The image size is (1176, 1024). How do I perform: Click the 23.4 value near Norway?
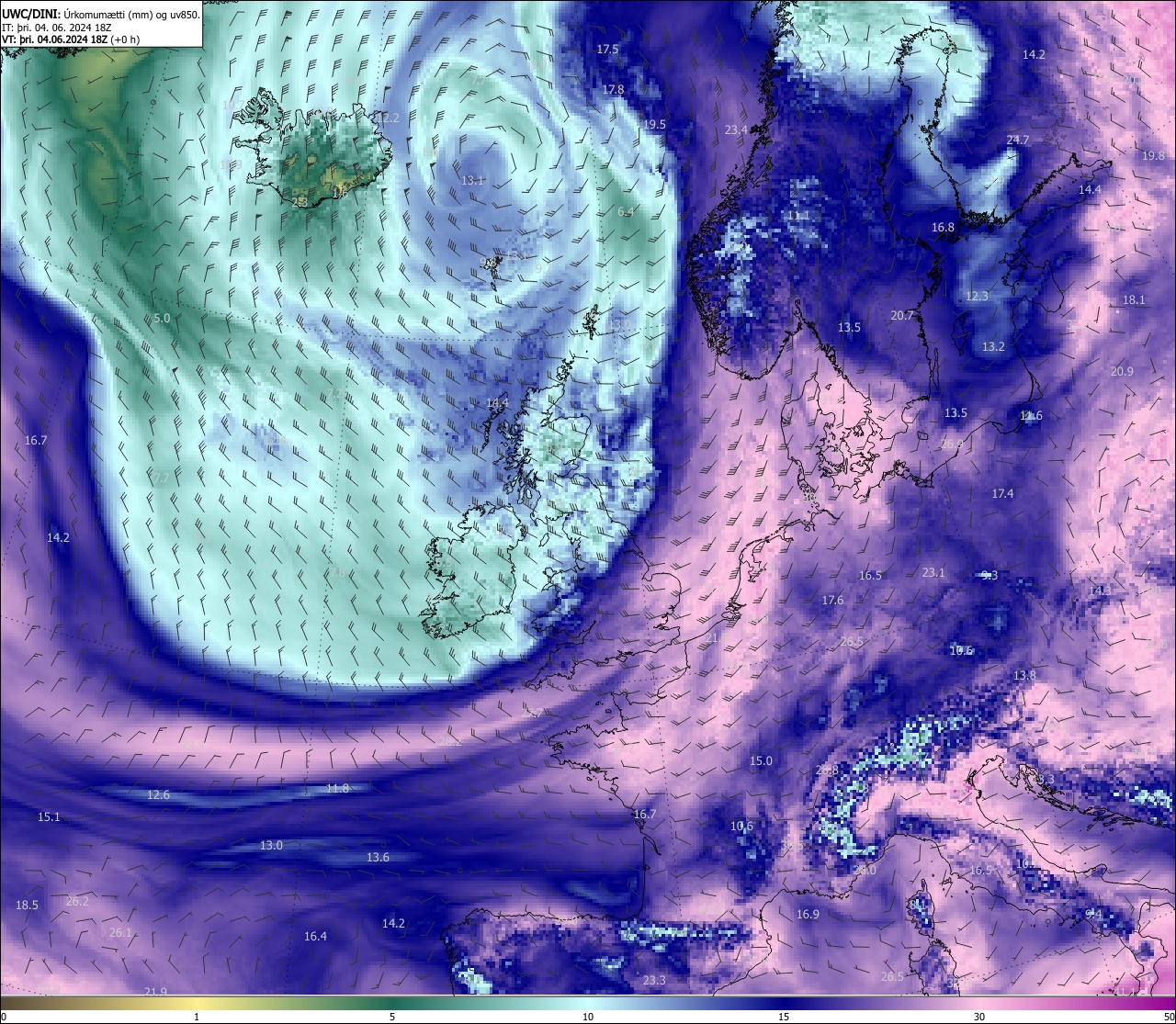736,130
